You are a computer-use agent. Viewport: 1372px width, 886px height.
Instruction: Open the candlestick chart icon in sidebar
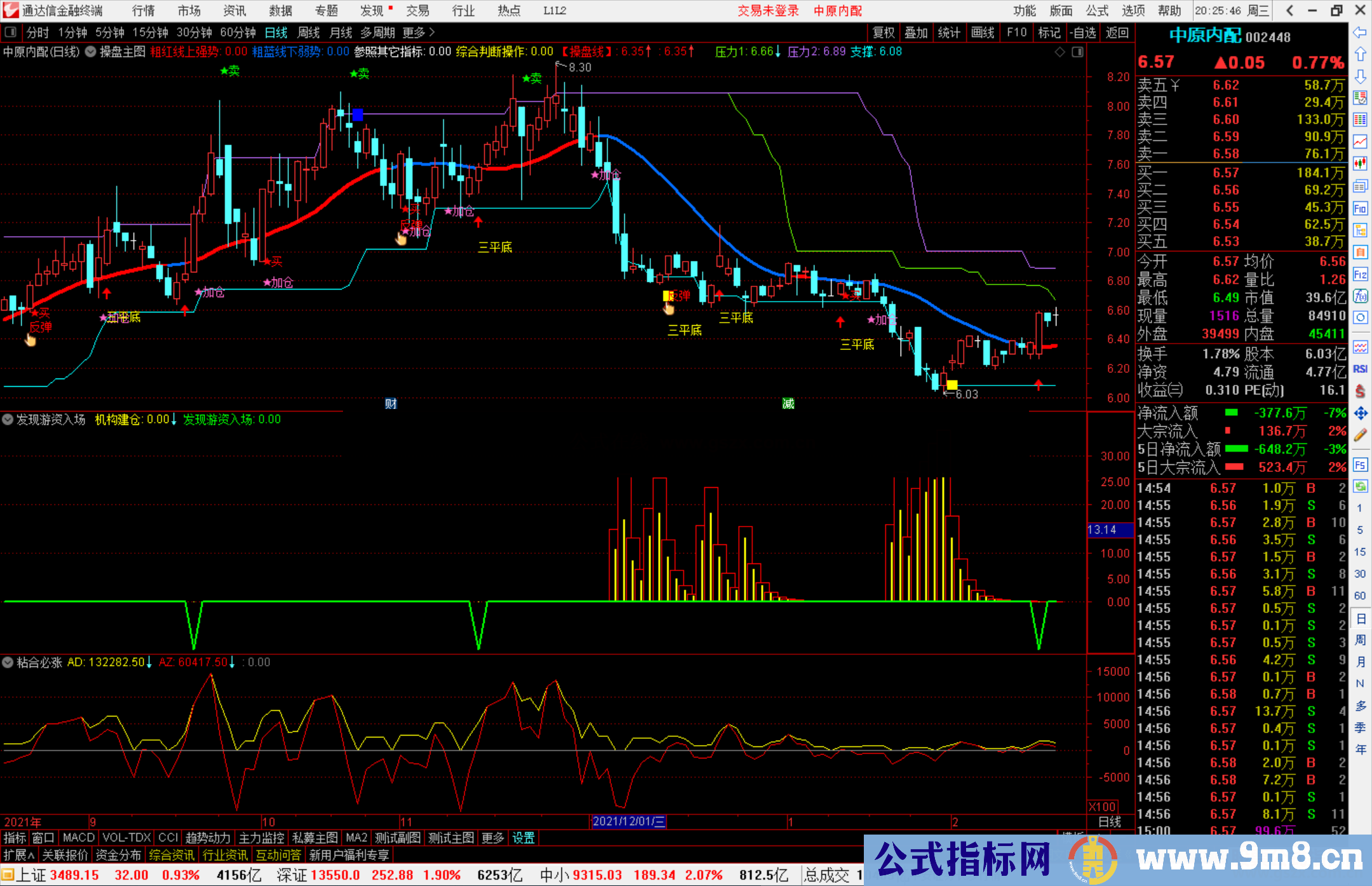pos(1360,164)
